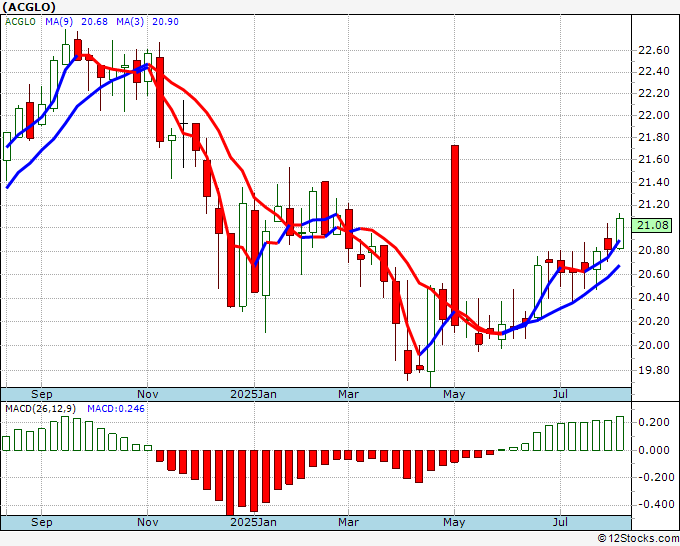Click the (ACGLO) chart title

(x=29, y=7)
